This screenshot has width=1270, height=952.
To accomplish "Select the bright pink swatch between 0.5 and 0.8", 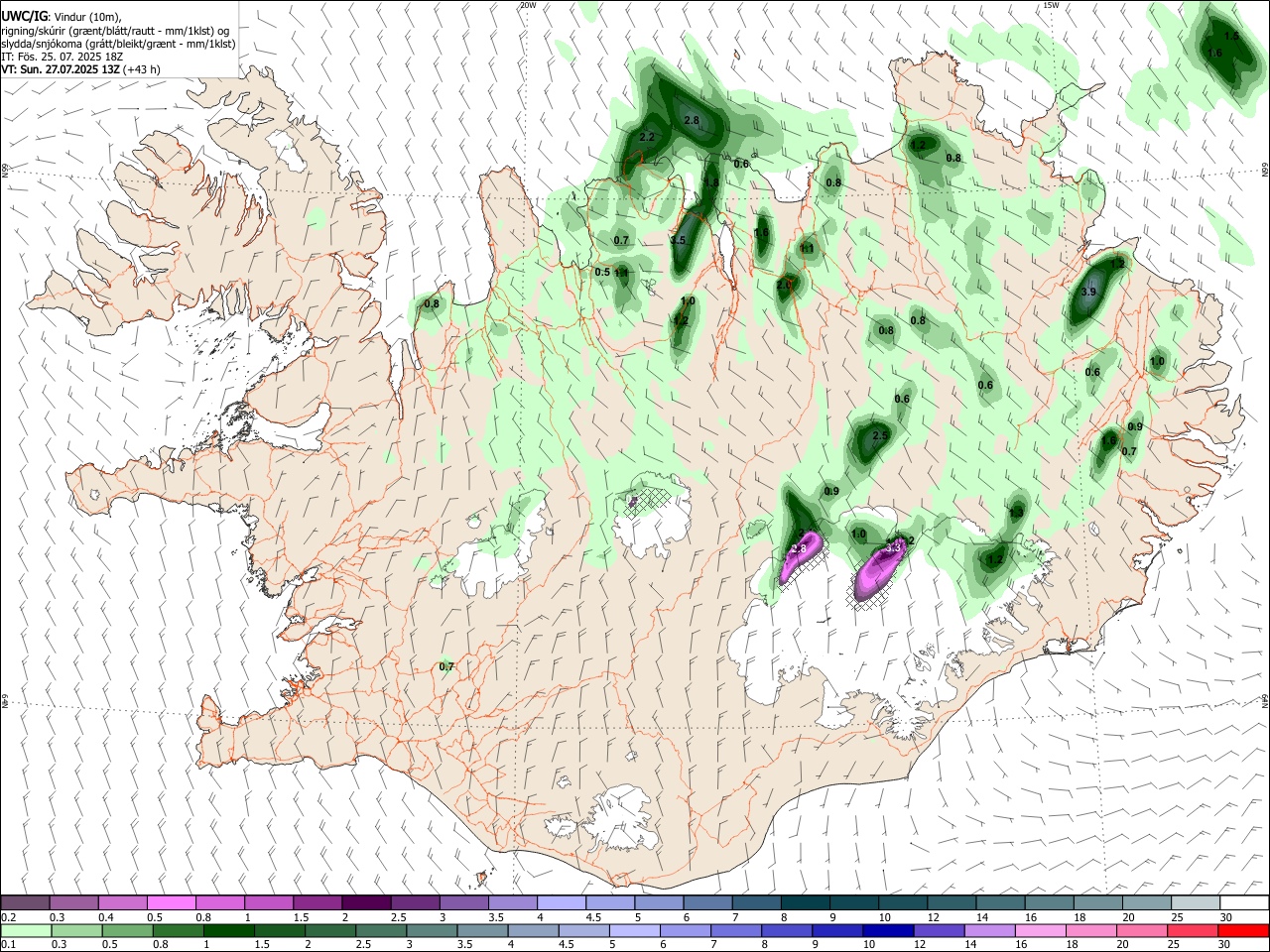I will click(171, 902).
